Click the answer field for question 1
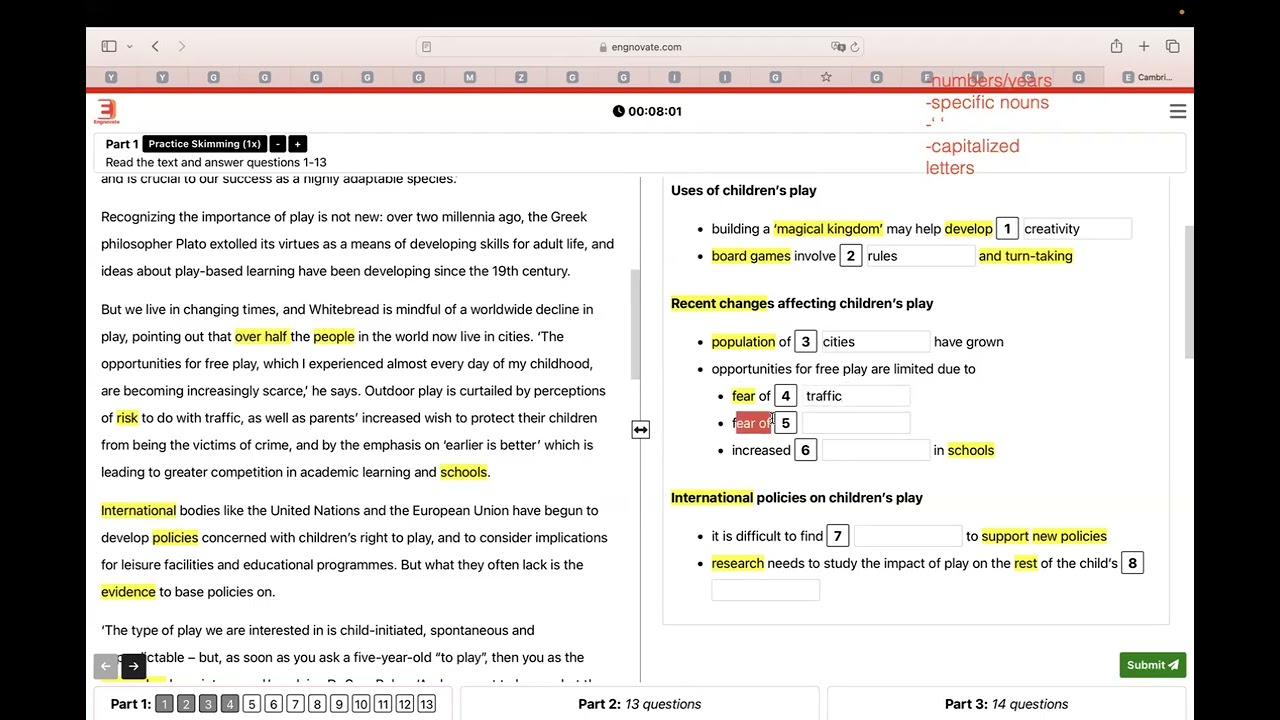Screen dimensions: 1280x720 coord(1076,229)
